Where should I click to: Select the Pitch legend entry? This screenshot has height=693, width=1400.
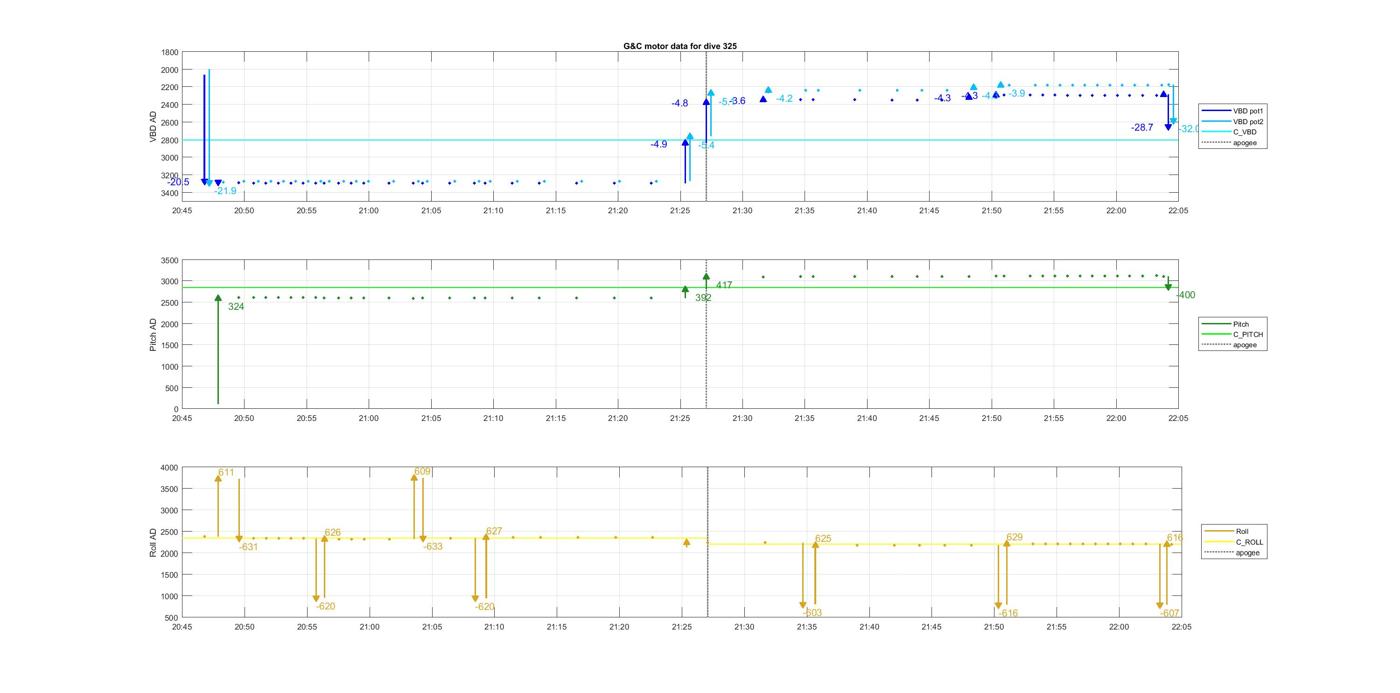click(x=1226, y=324)
